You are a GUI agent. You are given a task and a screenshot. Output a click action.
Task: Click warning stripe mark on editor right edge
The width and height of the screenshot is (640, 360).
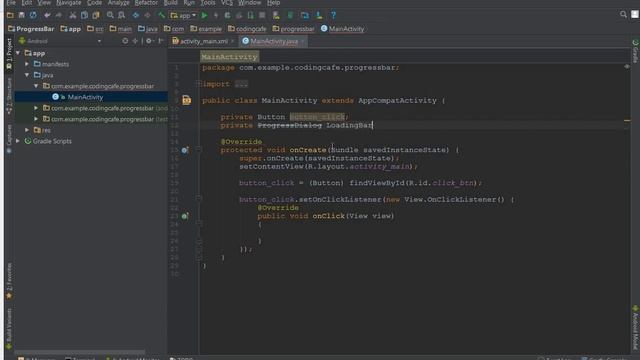pos(627,121)
